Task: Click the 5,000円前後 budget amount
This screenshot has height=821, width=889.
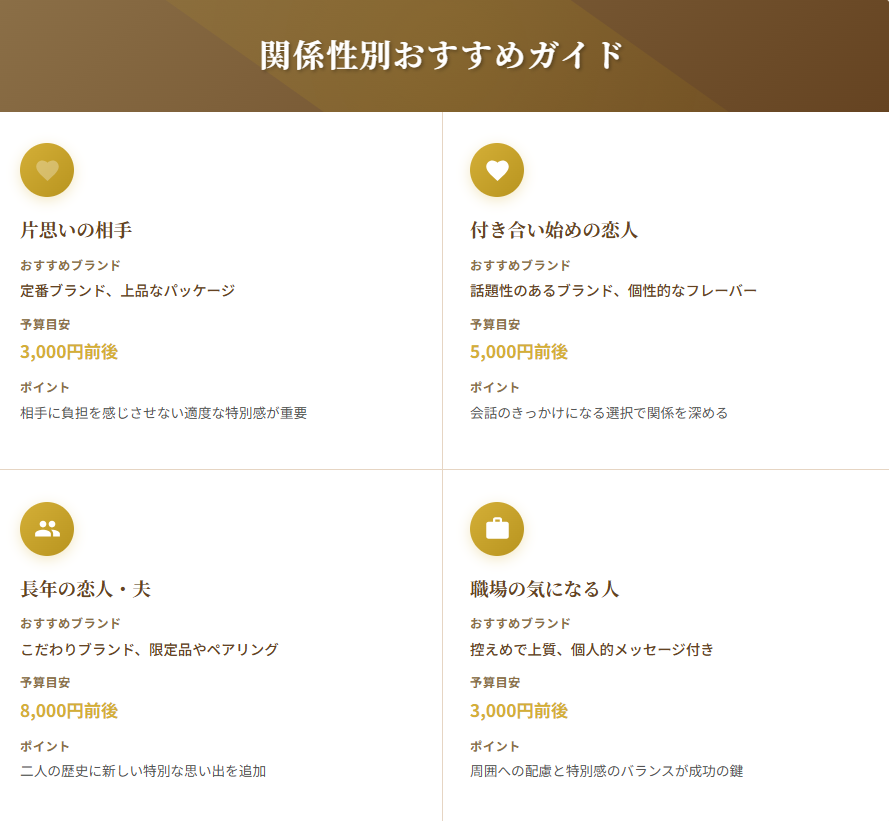Action: pos(519,352)
